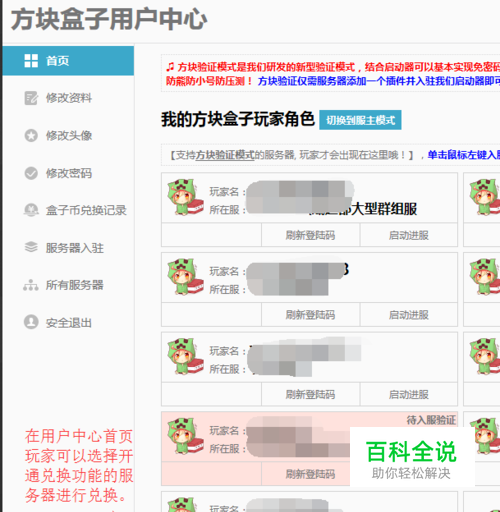This screenshot has width=500, height=512.
Task: Click 启动进服 in the third player card
Action: [x=409, y=395]
